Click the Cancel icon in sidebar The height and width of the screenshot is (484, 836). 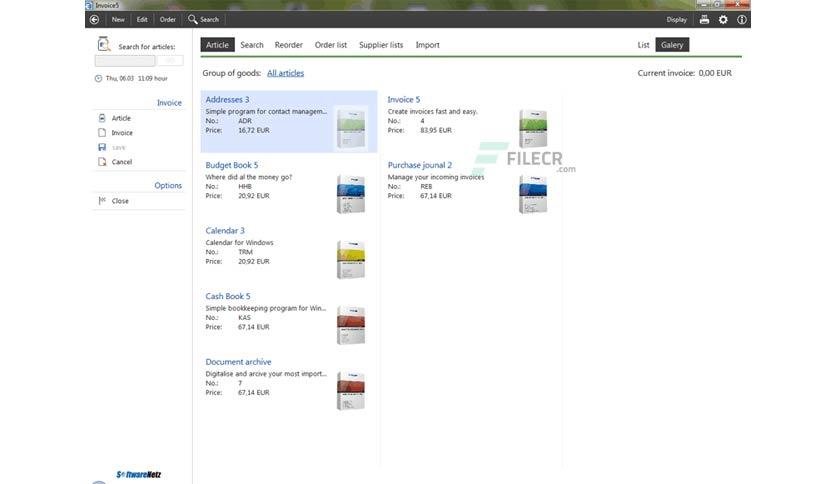(102, 162)
